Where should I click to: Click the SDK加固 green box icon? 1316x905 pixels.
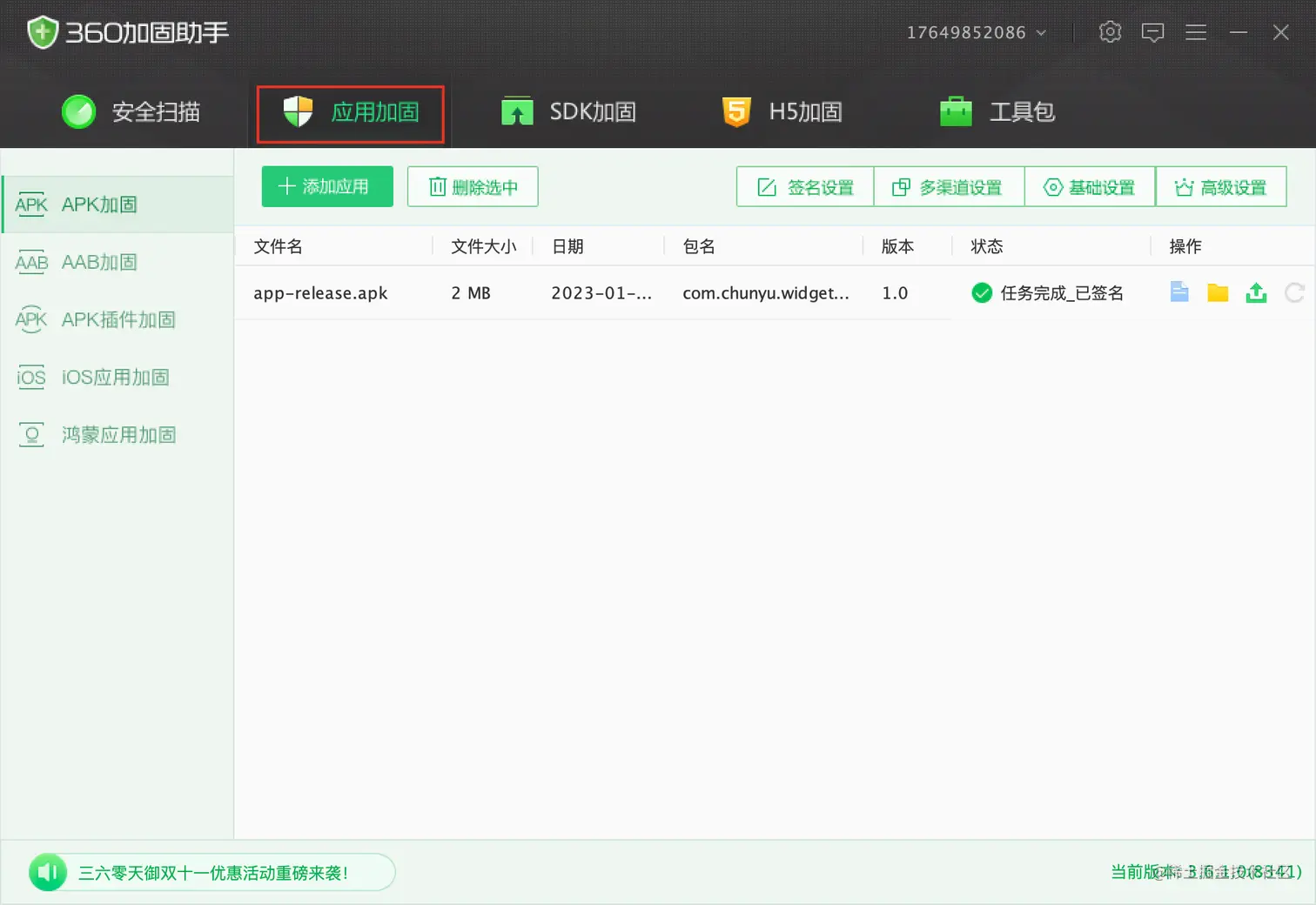tap(517, 111)
